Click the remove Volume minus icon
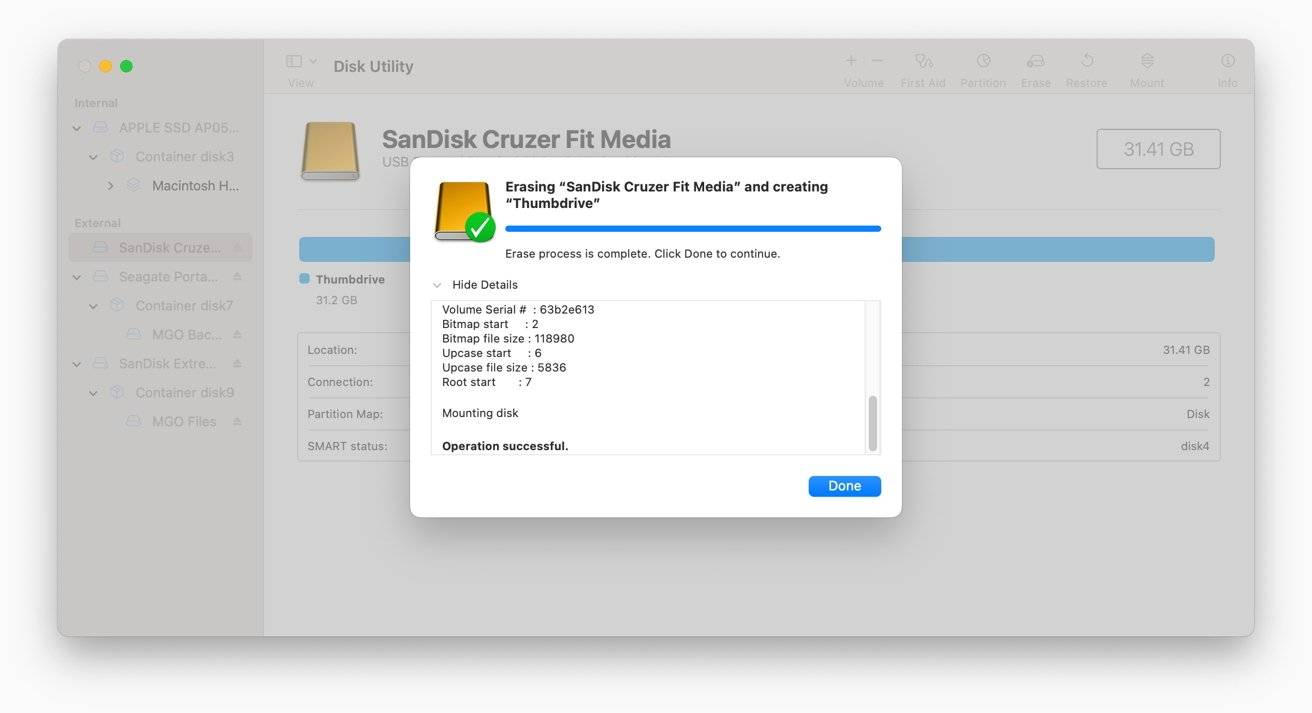Image resolution: width=1312 pixels, height=713 pixels. point(878,60)
